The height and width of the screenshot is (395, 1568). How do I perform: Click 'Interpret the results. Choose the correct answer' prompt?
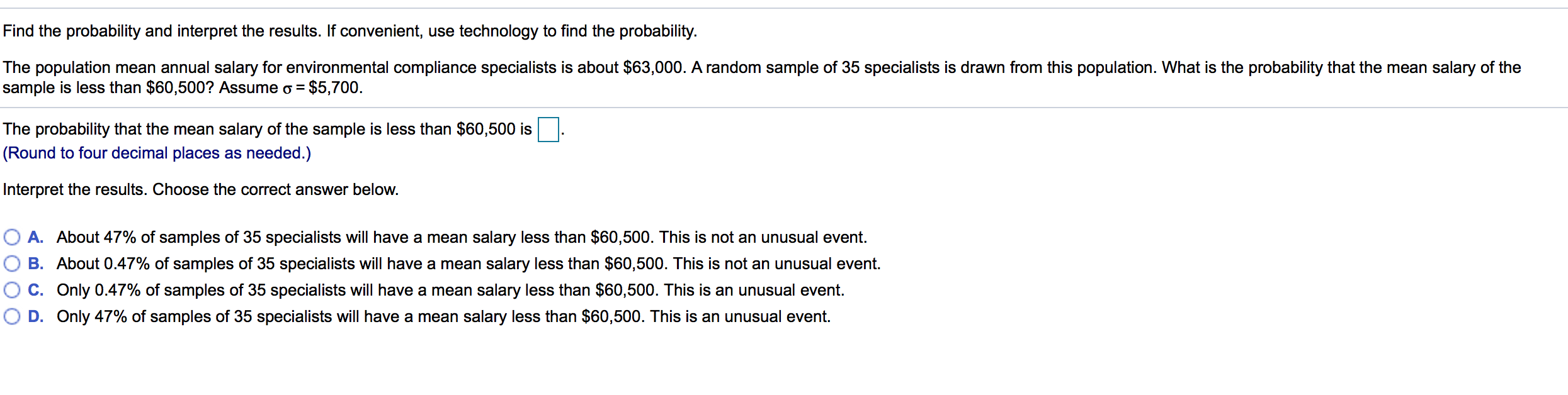pos(200,189)
